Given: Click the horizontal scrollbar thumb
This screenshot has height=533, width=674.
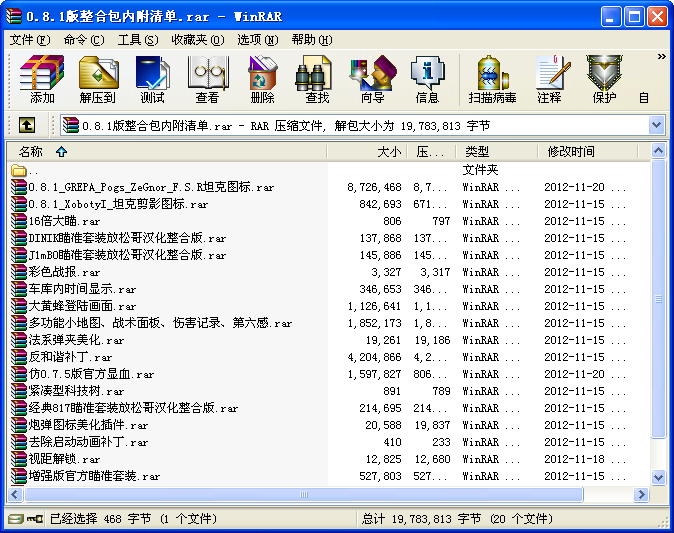Looking at the screenshot, I should [304, 494].
